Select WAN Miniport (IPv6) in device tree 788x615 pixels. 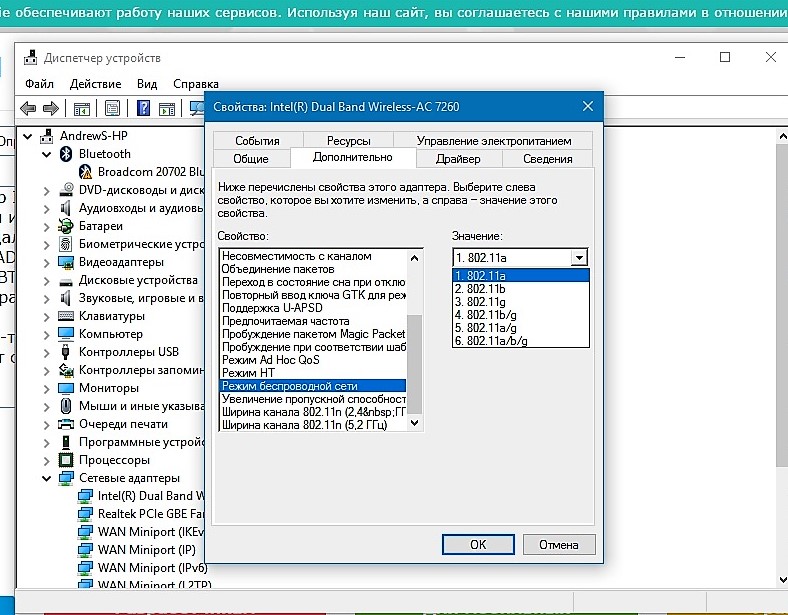coord(152,568)
